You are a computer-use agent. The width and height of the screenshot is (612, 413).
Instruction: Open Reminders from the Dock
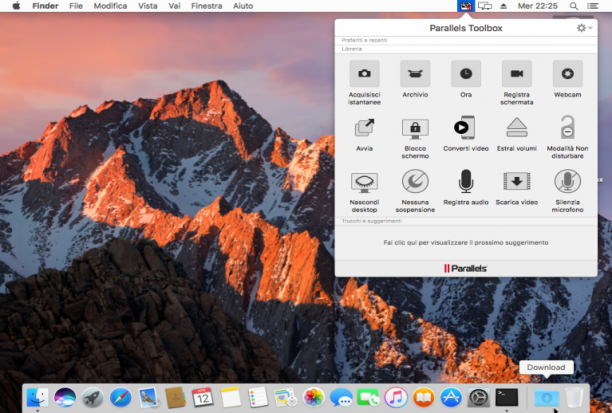[258, 398]
